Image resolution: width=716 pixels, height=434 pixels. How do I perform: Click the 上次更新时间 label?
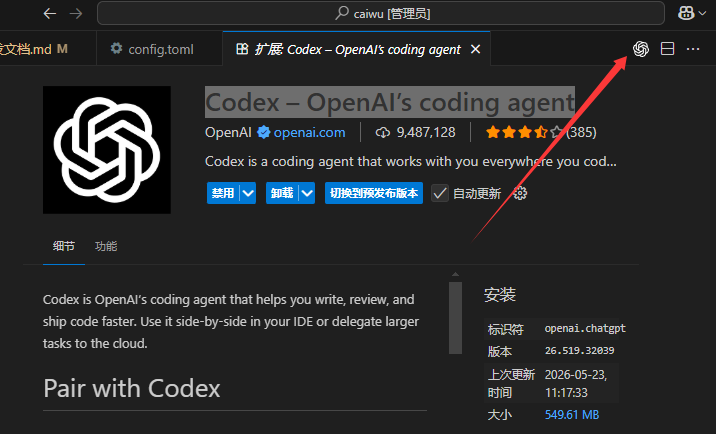511,384
